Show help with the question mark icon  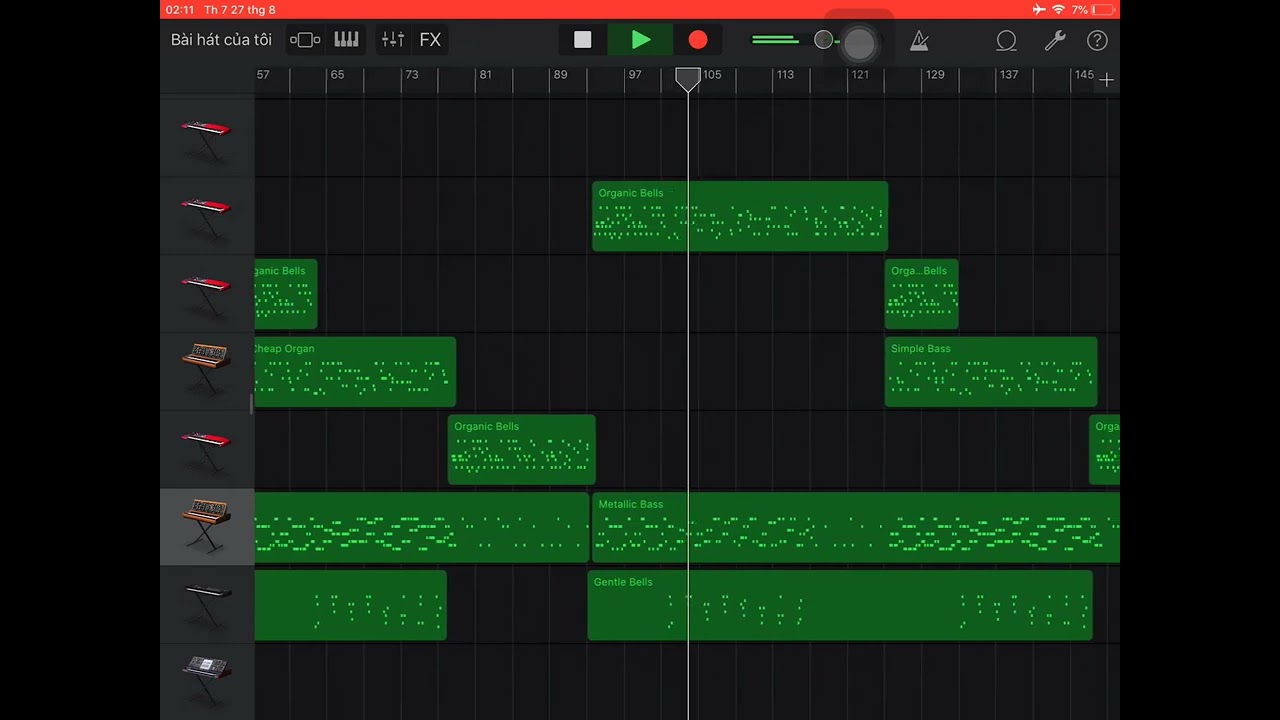click(x=1097, y=40)
